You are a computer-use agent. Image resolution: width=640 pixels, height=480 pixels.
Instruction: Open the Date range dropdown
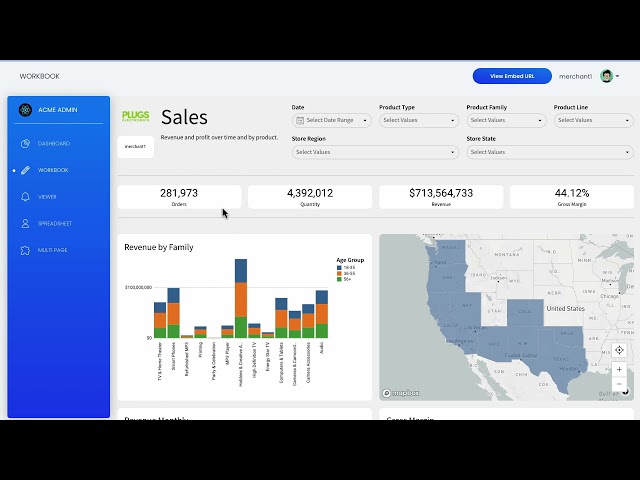click(332, 120)
